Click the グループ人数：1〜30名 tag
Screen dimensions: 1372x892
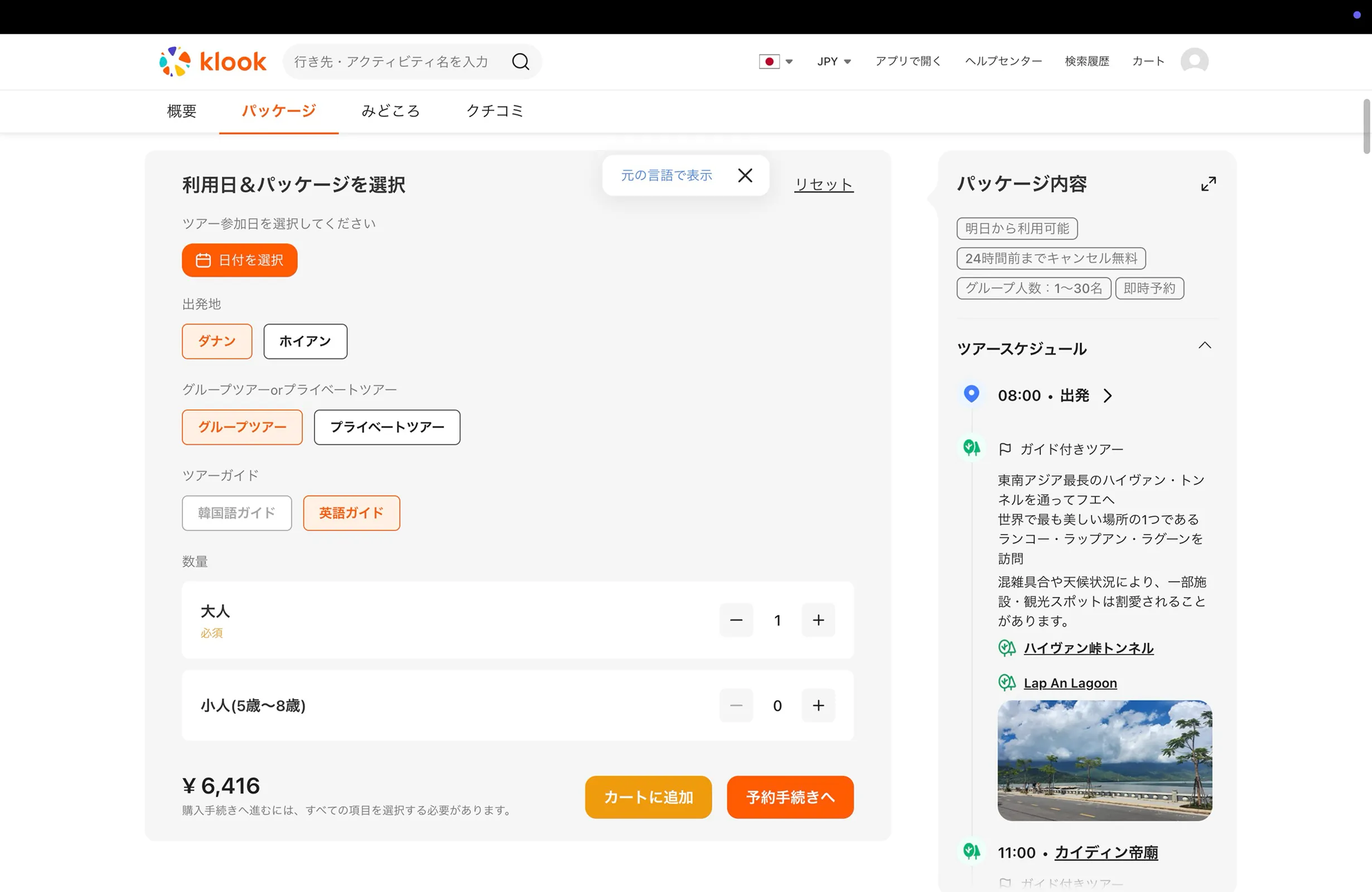coord(1033,288)
